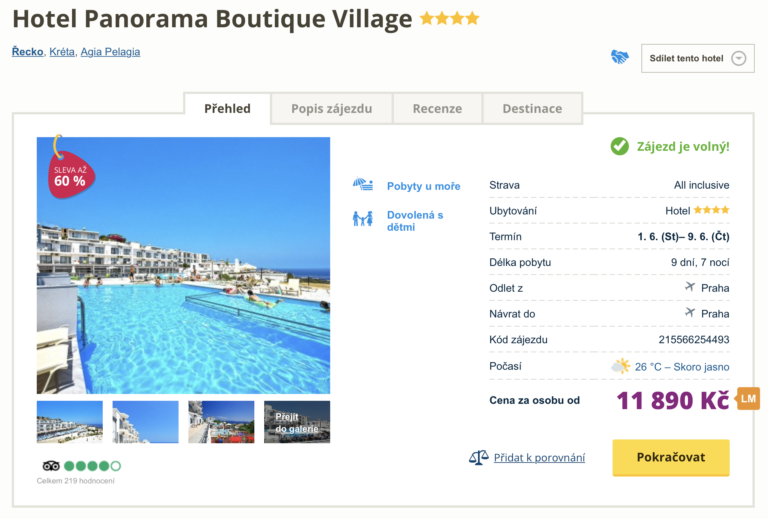
Task: Click the Přidat k porovnání link
Action: (540, 458)
